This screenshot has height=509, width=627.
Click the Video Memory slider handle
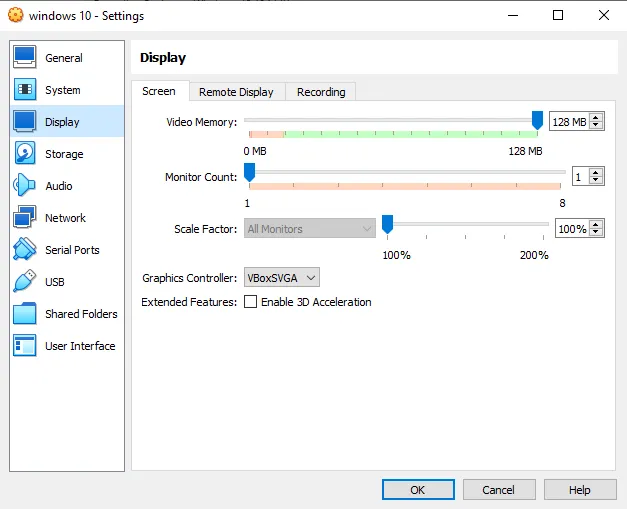pos(537,120)
